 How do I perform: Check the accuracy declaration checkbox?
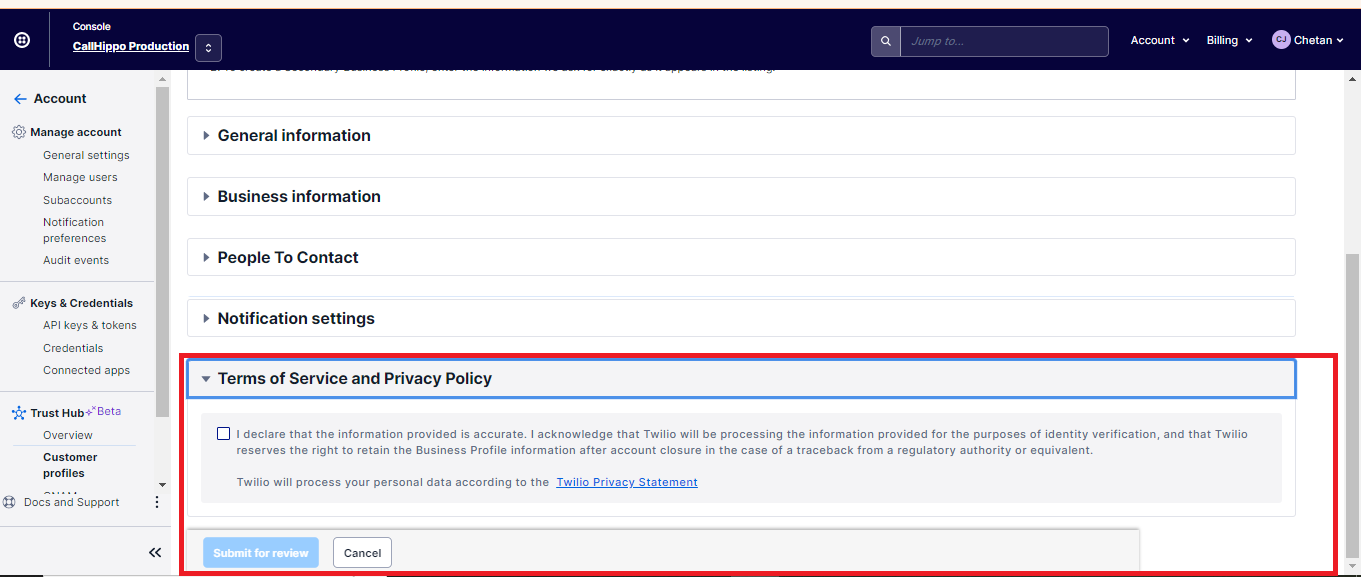point(223,434)
